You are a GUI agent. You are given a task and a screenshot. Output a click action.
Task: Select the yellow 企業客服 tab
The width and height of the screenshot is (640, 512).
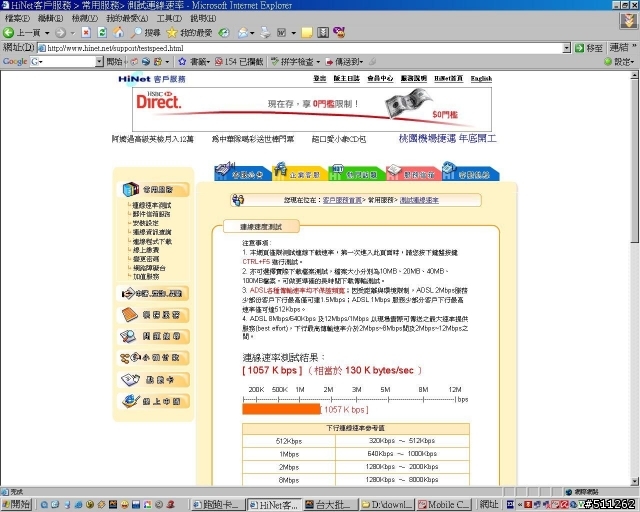pos(300,173)
